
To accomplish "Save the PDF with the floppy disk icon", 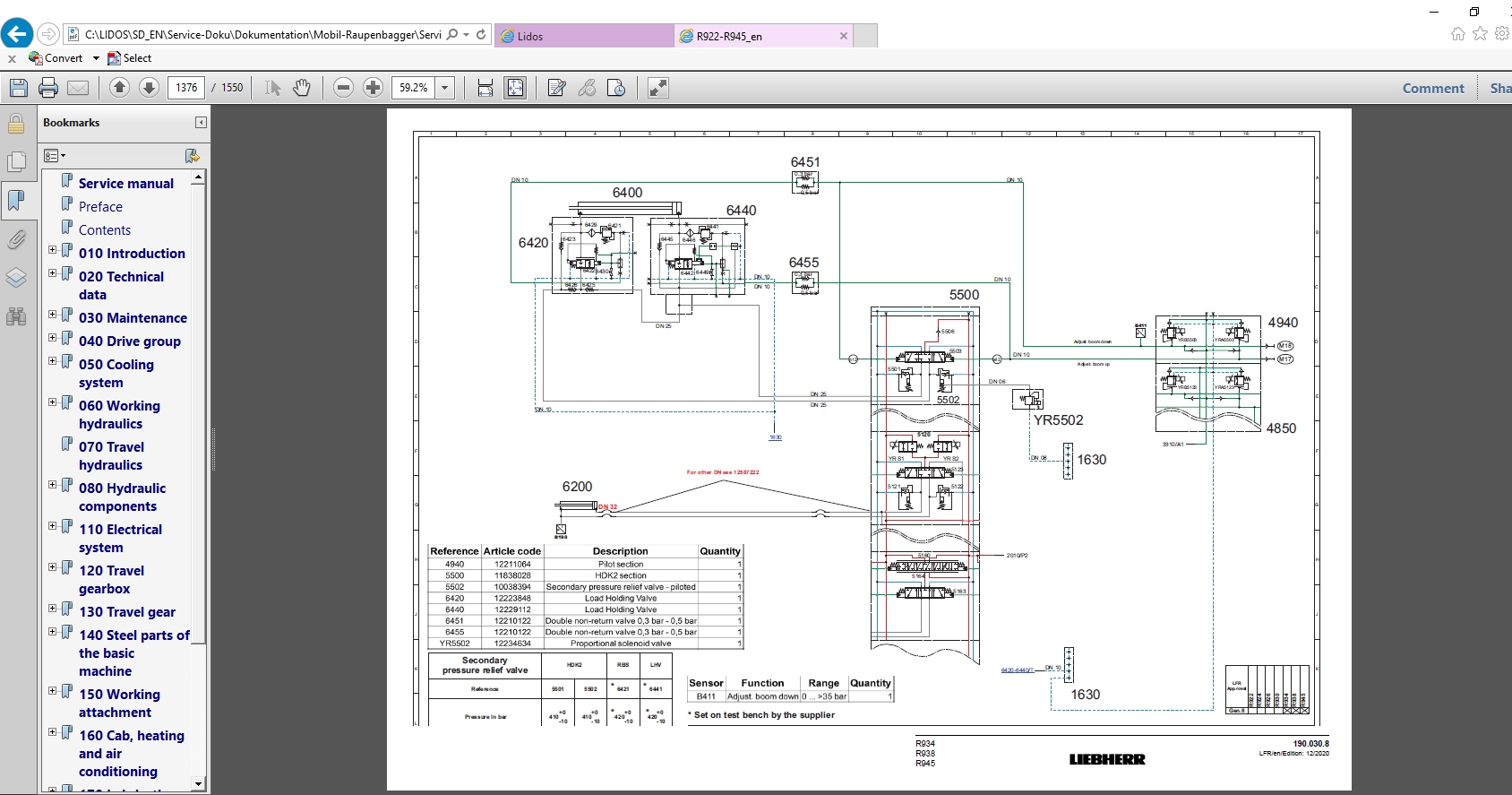I will point(19,88).
